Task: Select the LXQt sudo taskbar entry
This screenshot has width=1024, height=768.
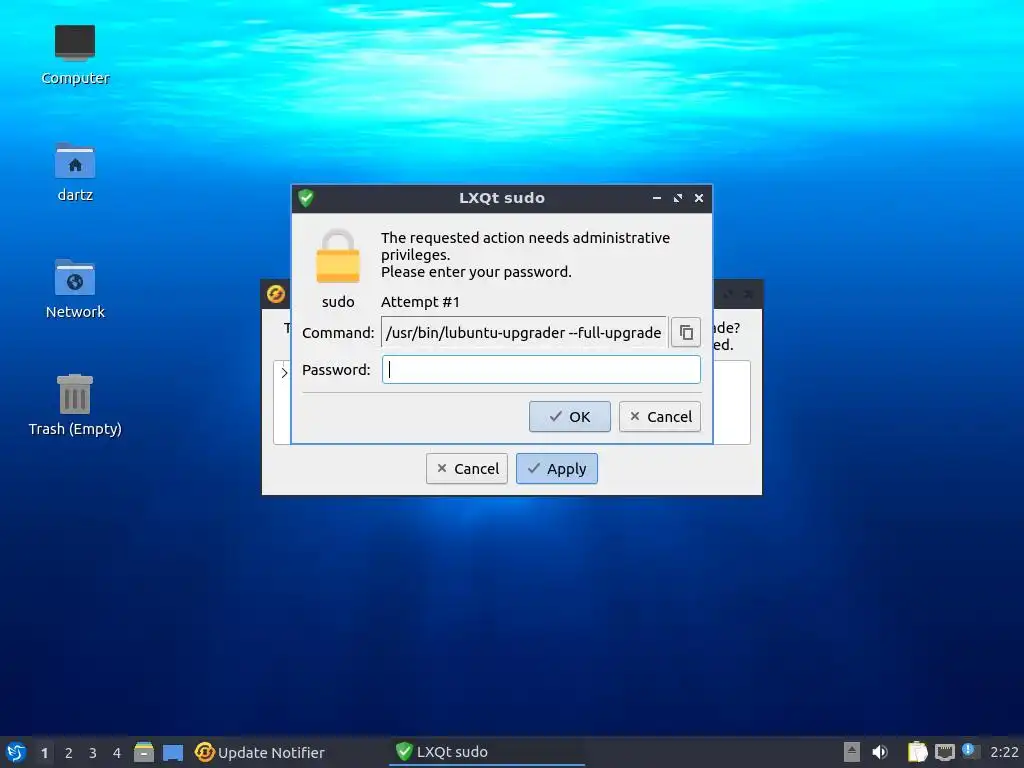Action: coord(487,752)
